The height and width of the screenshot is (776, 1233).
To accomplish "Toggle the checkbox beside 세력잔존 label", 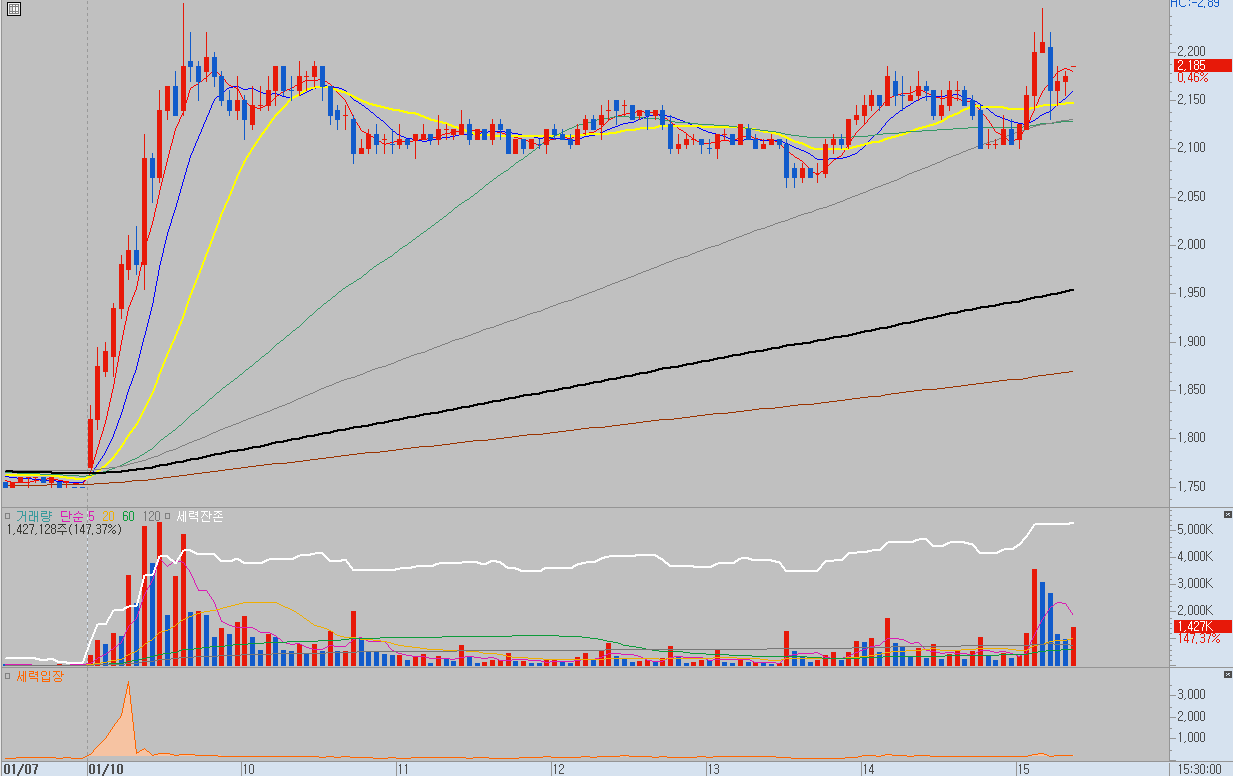I will click(x=169, y=516).
